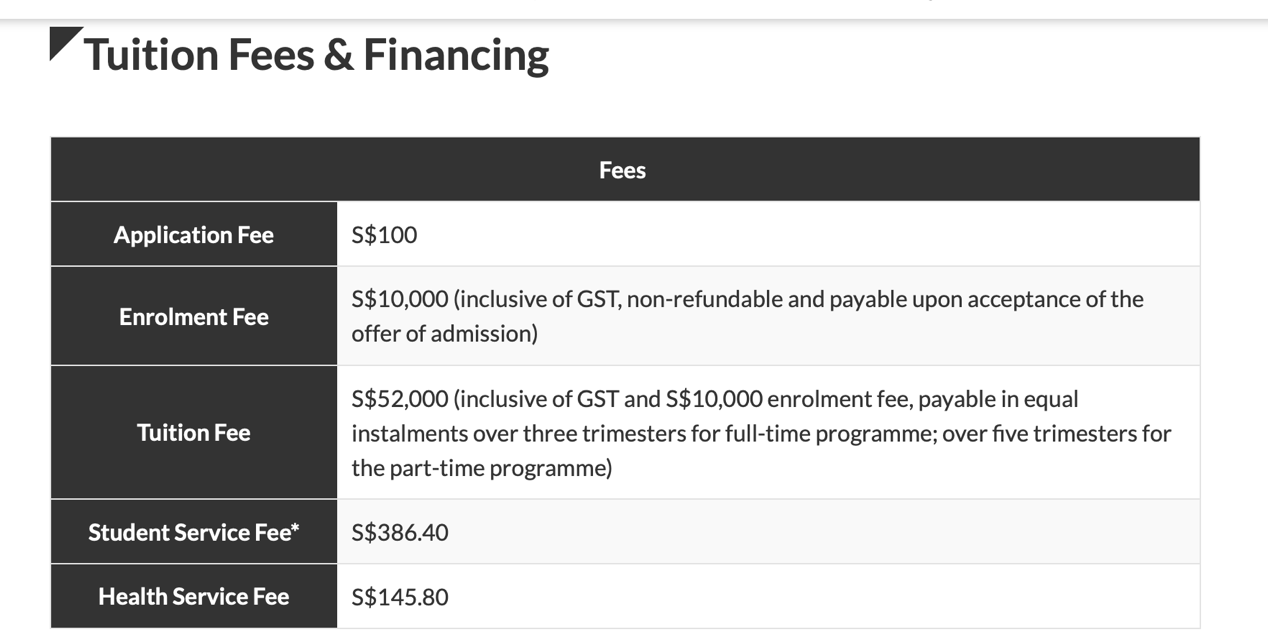The width and height of the screenshot is (1268, 630).
Task: Click the S$52,000 tuition fee description
Action: [x=761, y=433]
